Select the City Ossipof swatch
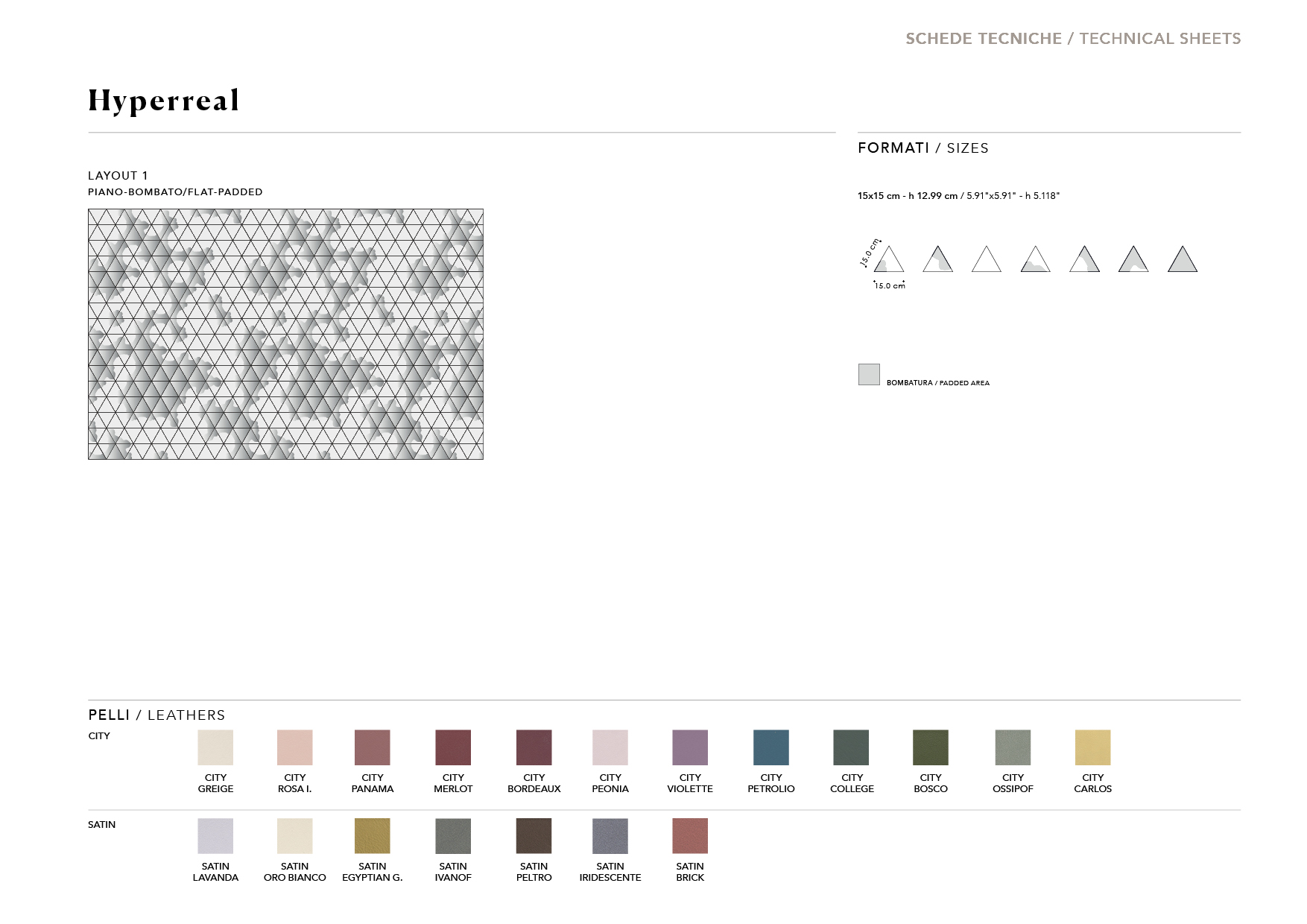The width and height of the screenshot is (1307, 924). coord(1013,747)
